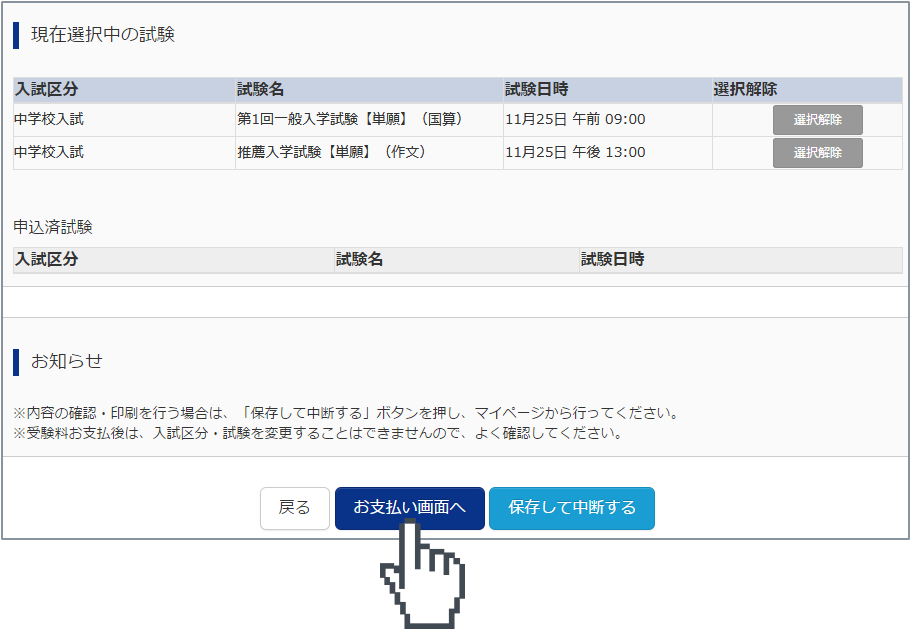Click 試験日時 header in 申込済試験 table
Screen dimensions: 911x631
tap(613, 259)
